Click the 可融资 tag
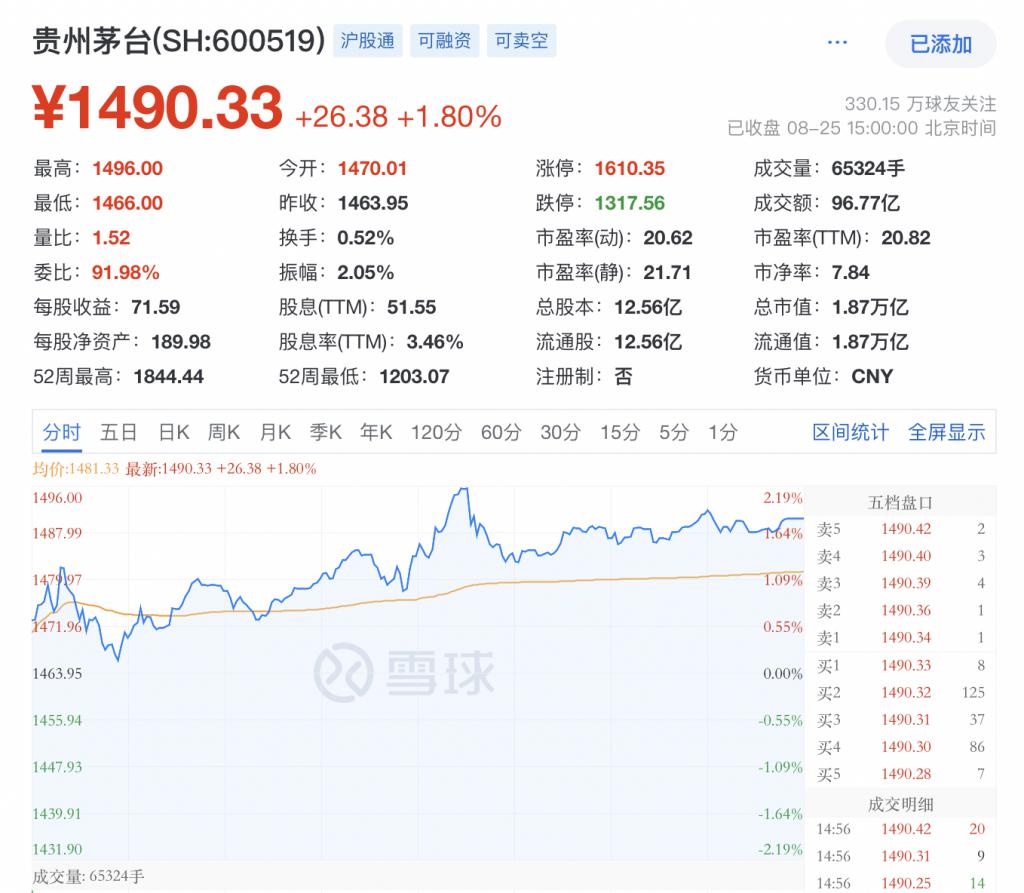1024x893 pixels. (x=445, y=41)
